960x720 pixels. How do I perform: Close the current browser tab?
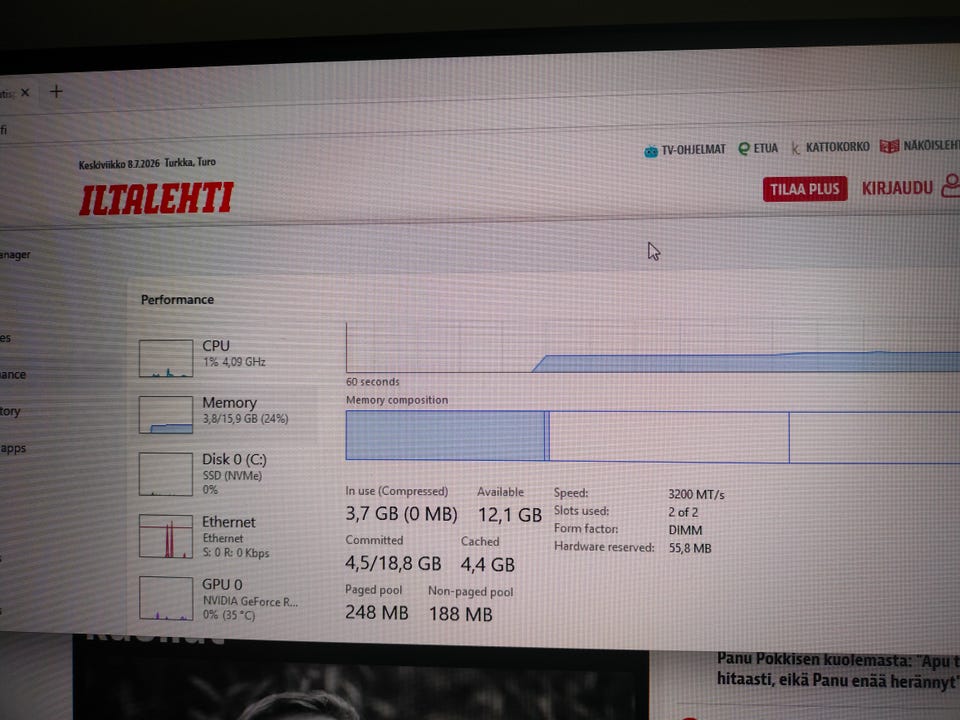tap(25, 92)
